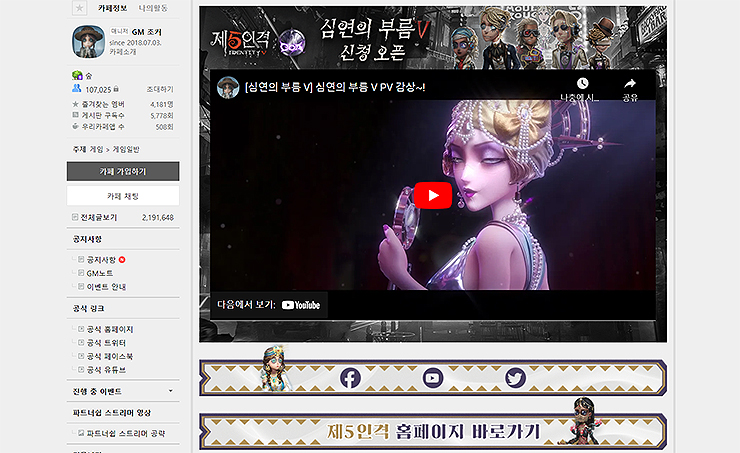Open the YouTube icon in social banner

[x=432, y=378]
